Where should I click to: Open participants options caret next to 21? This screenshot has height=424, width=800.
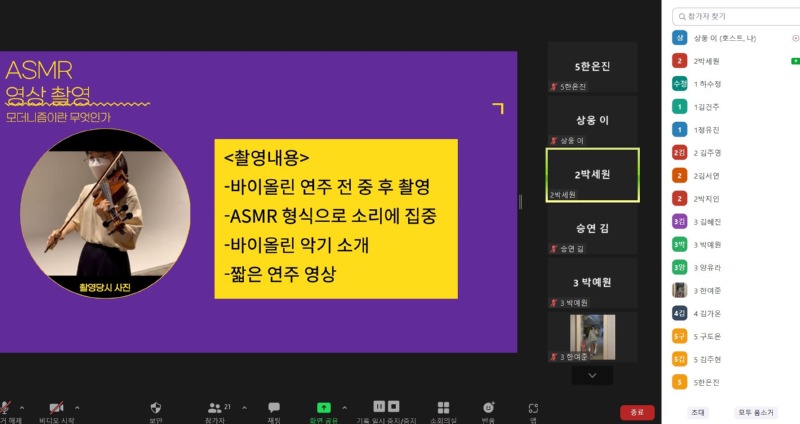(x=244, y=408)
